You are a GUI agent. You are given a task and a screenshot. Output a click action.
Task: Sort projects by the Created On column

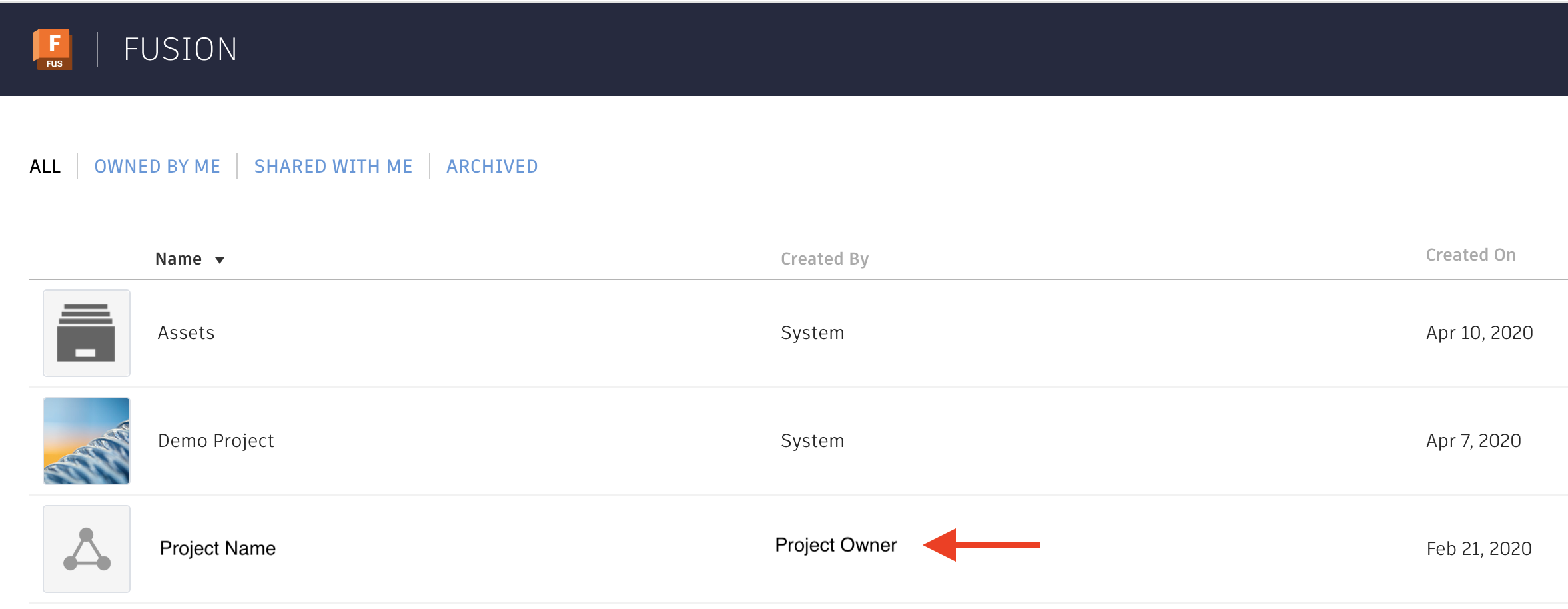(1470, 255)
